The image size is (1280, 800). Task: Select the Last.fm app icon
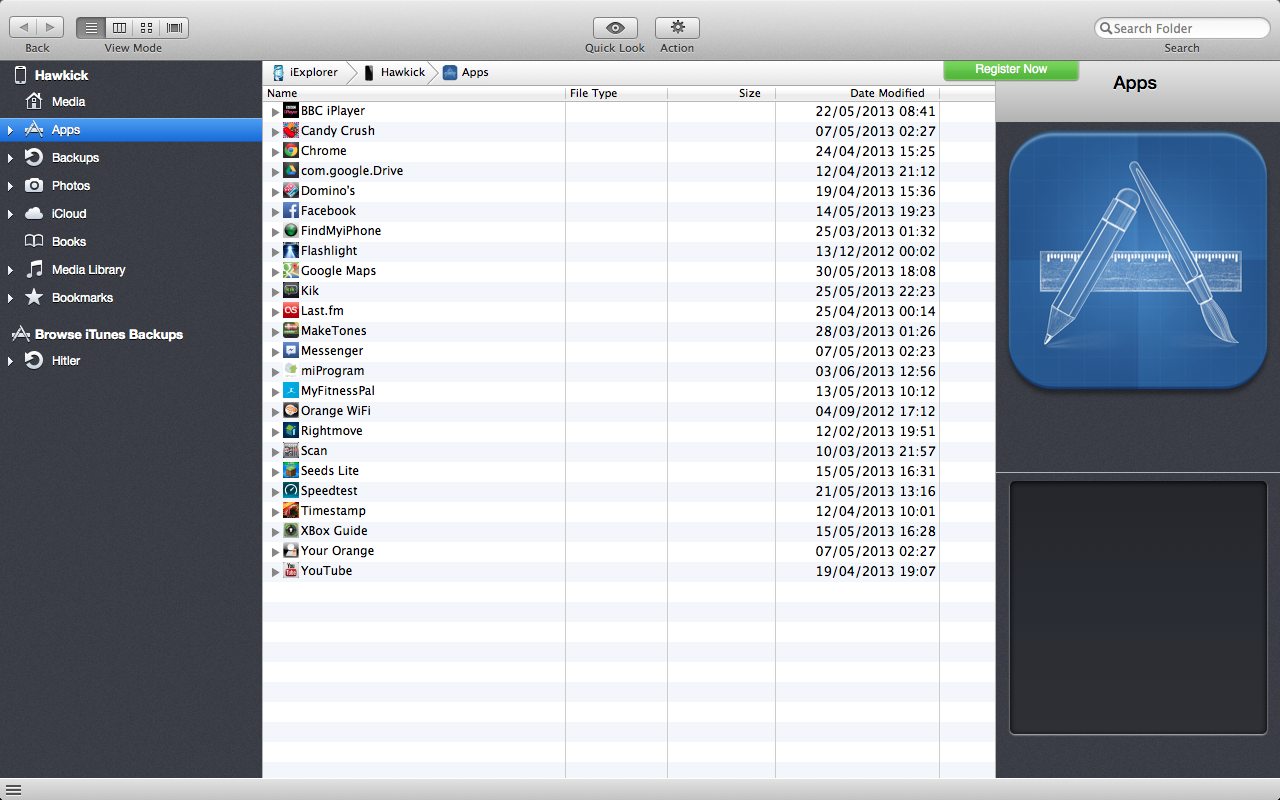(291, 311)
